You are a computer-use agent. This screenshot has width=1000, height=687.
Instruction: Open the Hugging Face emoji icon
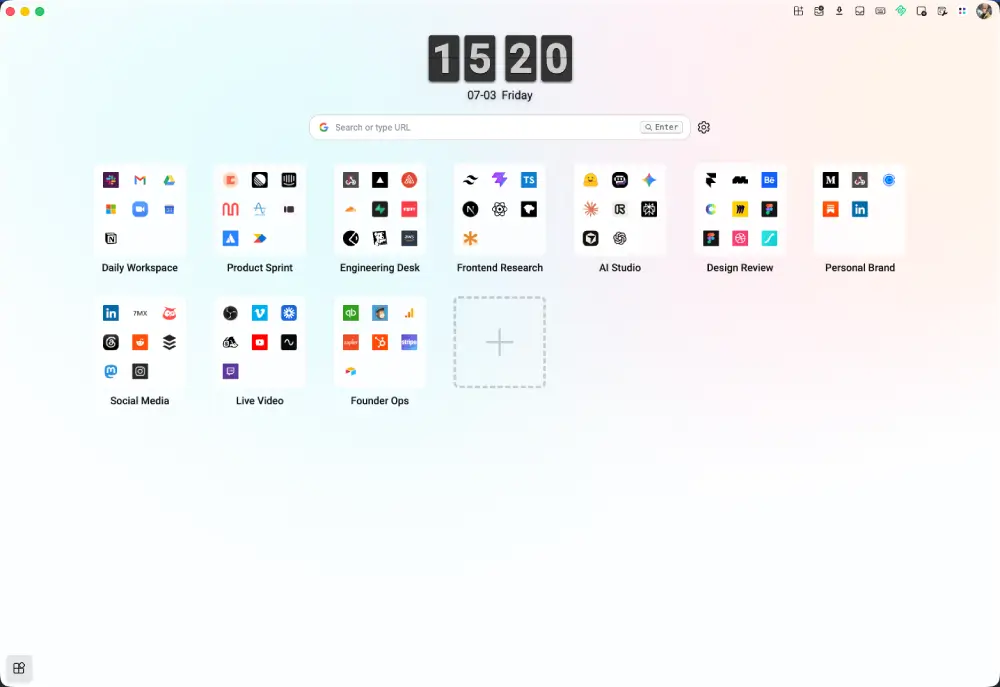pos(591,181)
